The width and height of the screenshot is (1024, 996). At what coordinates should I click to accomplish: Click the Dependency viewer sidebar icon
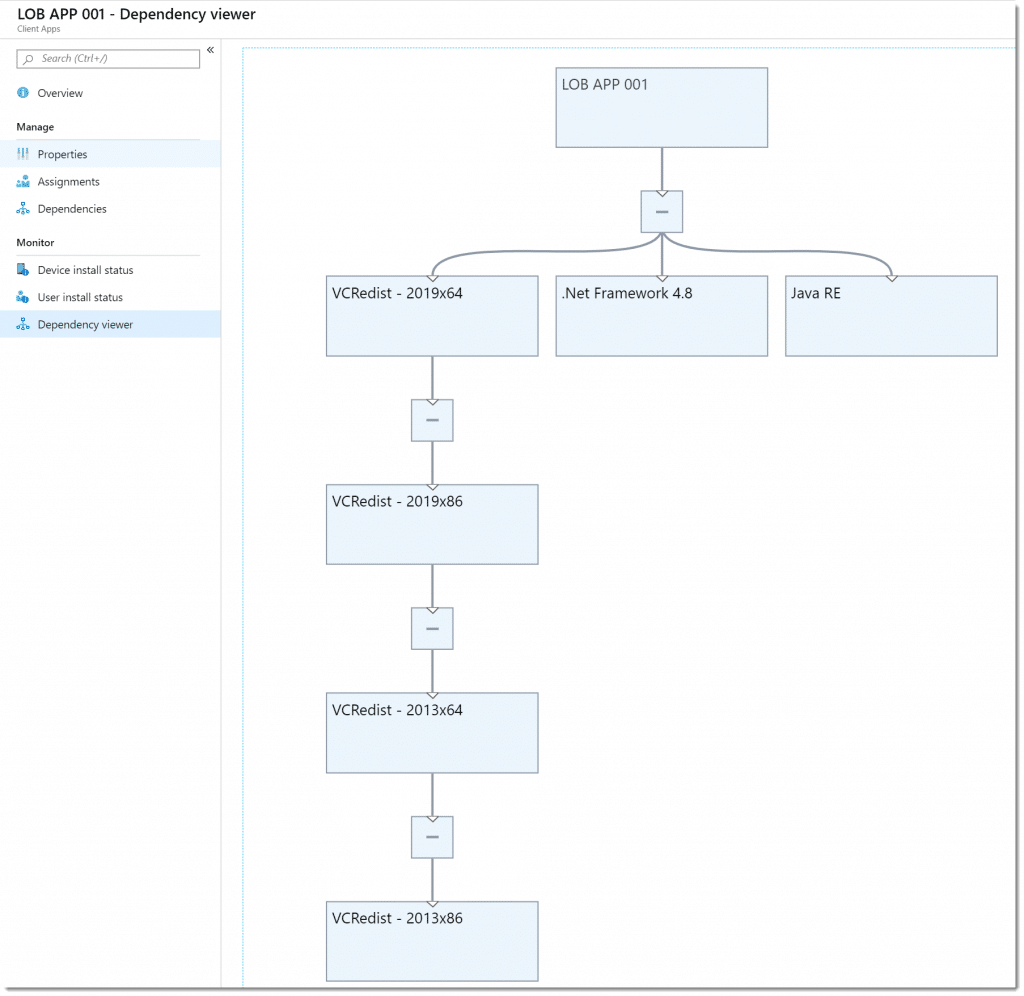coord(23,325)
